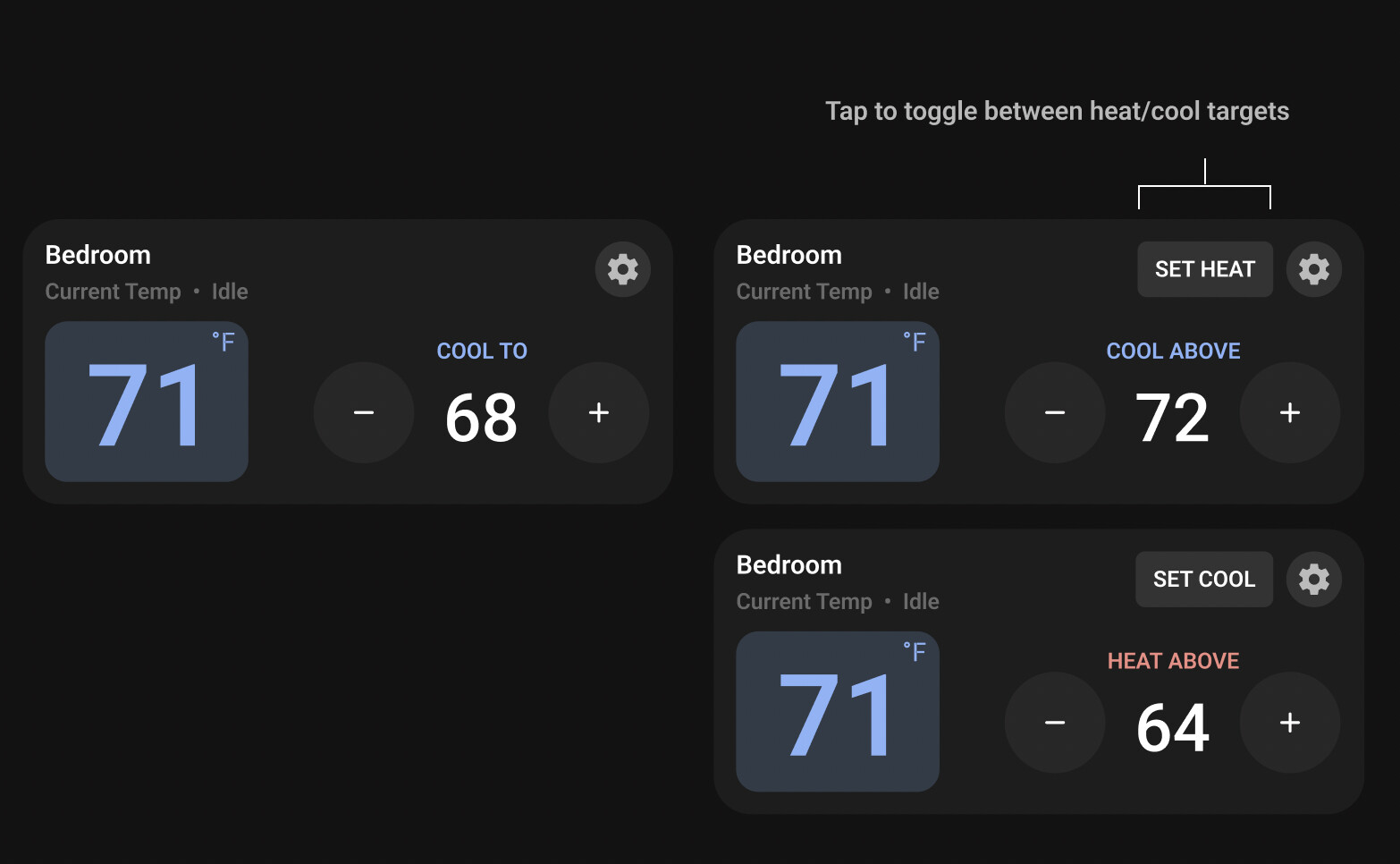This screenshot has width=1400, height=864.
Task: Tap the 68 COOL TO target value
Action: 481,416
